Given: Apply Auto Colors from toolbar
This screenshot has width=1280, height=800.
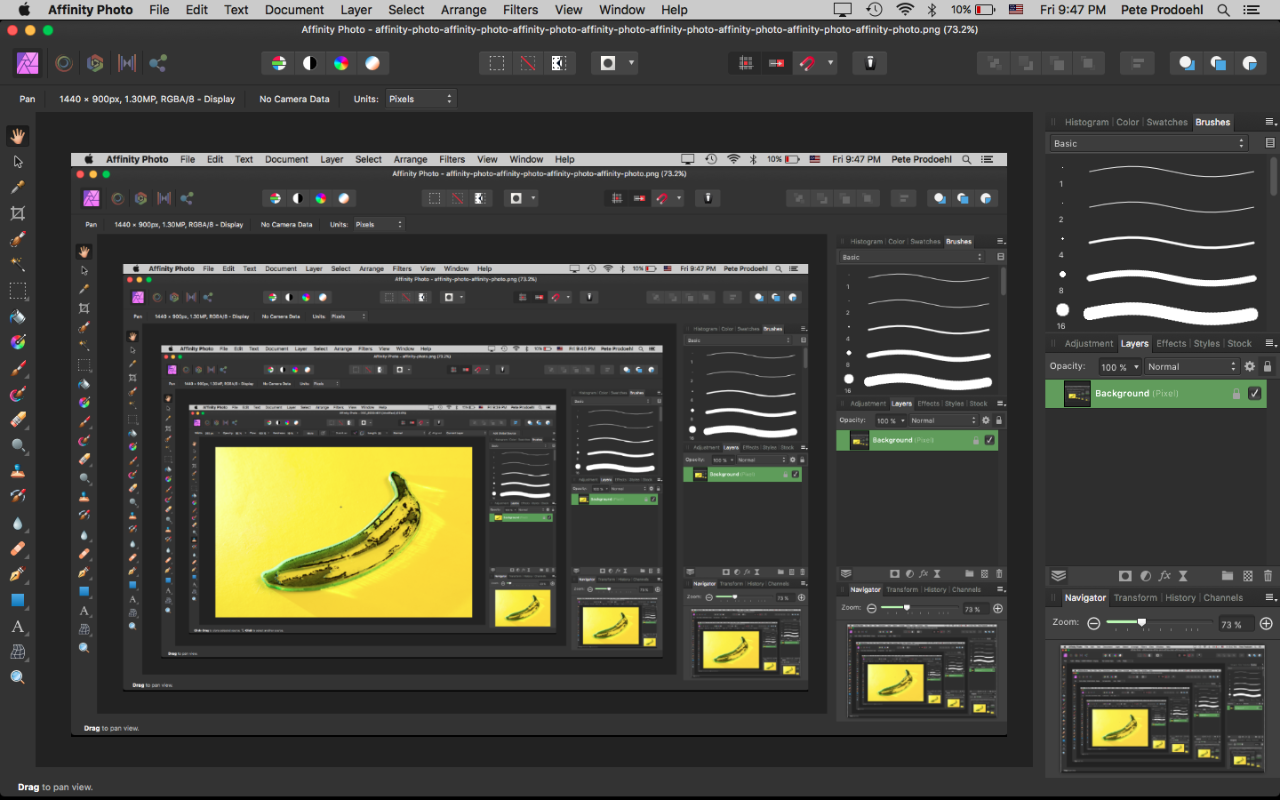Looking at the screenshot, I should tap(341, 63).
